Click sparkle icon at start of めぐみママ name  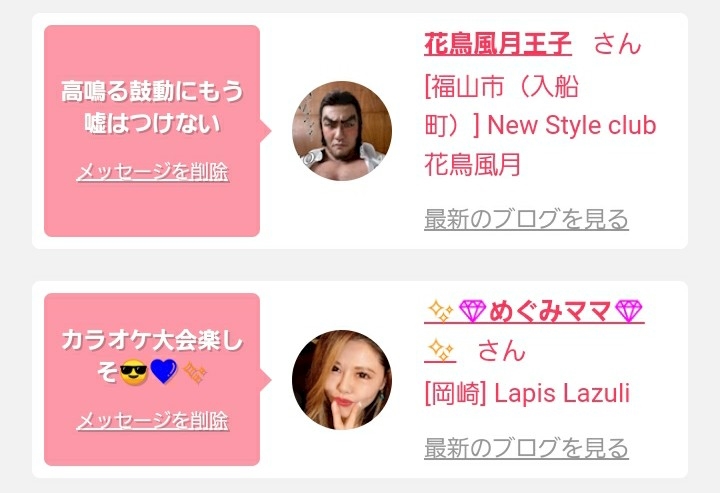[x=440, y=311]
